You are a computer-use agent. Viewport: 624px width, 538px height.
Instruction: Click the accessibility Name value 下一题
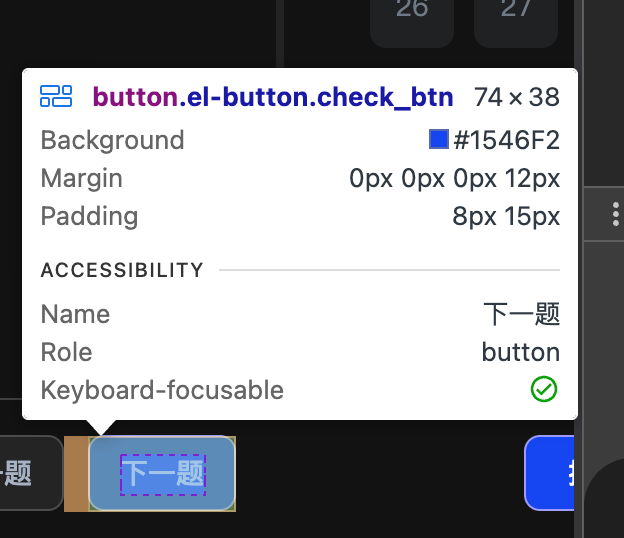521,314
